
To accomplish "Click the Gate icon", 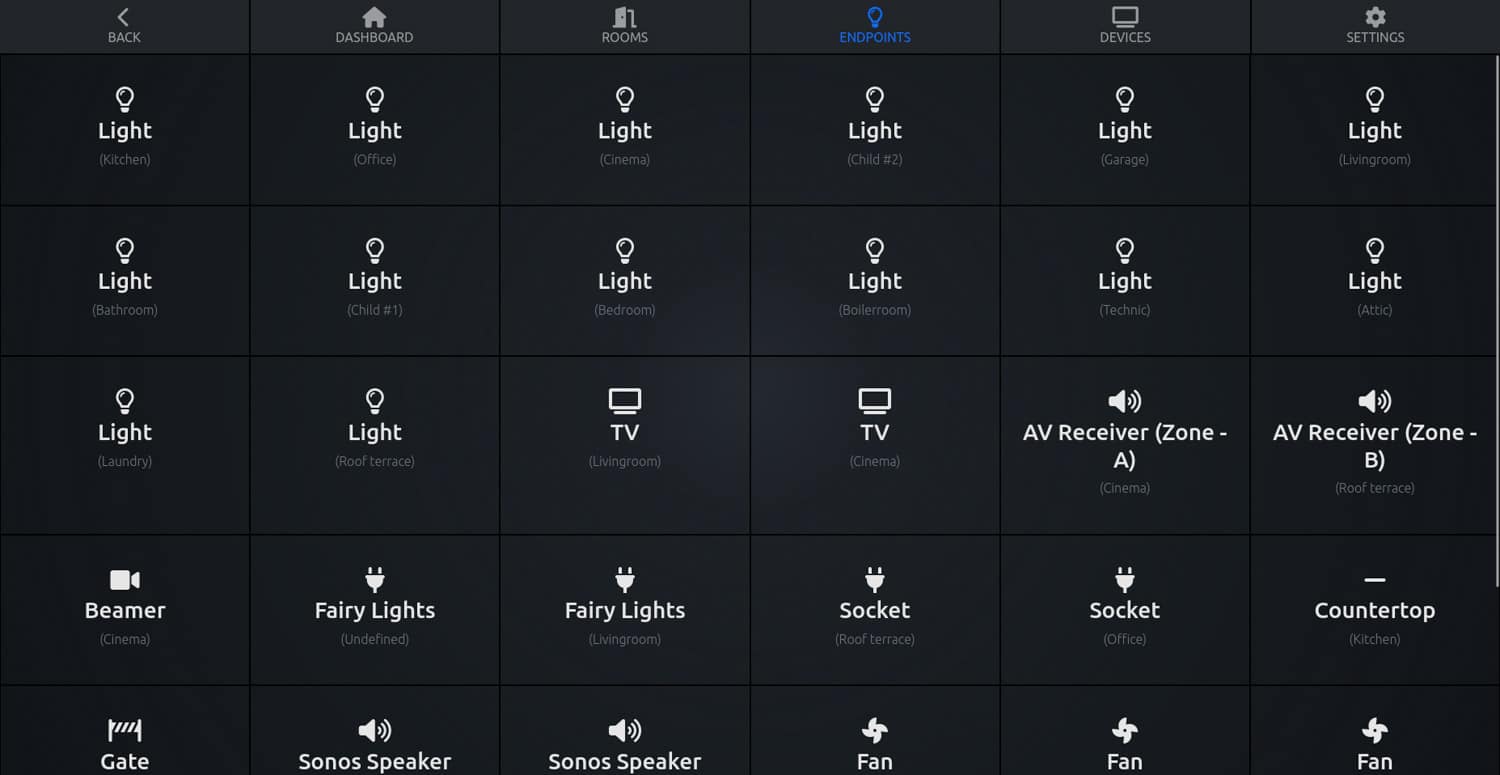I will (x=125, y=730).
